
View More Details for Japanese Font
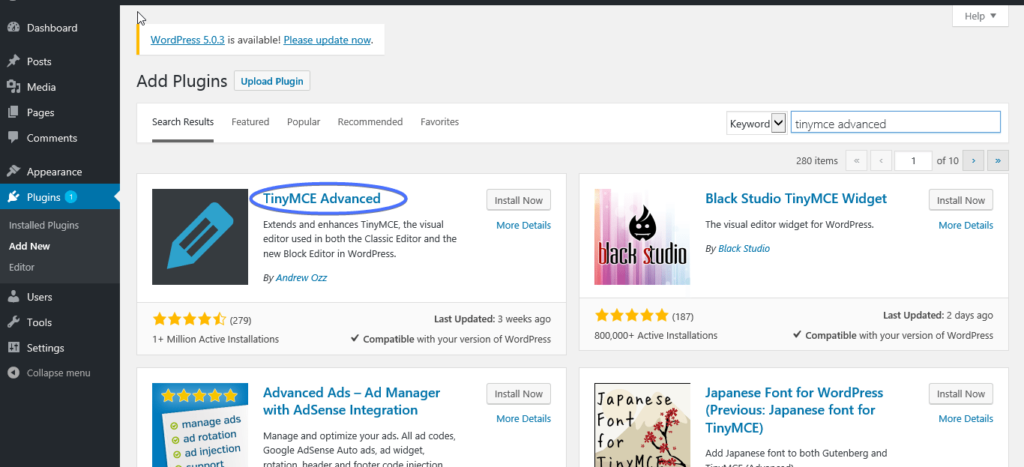966,419
